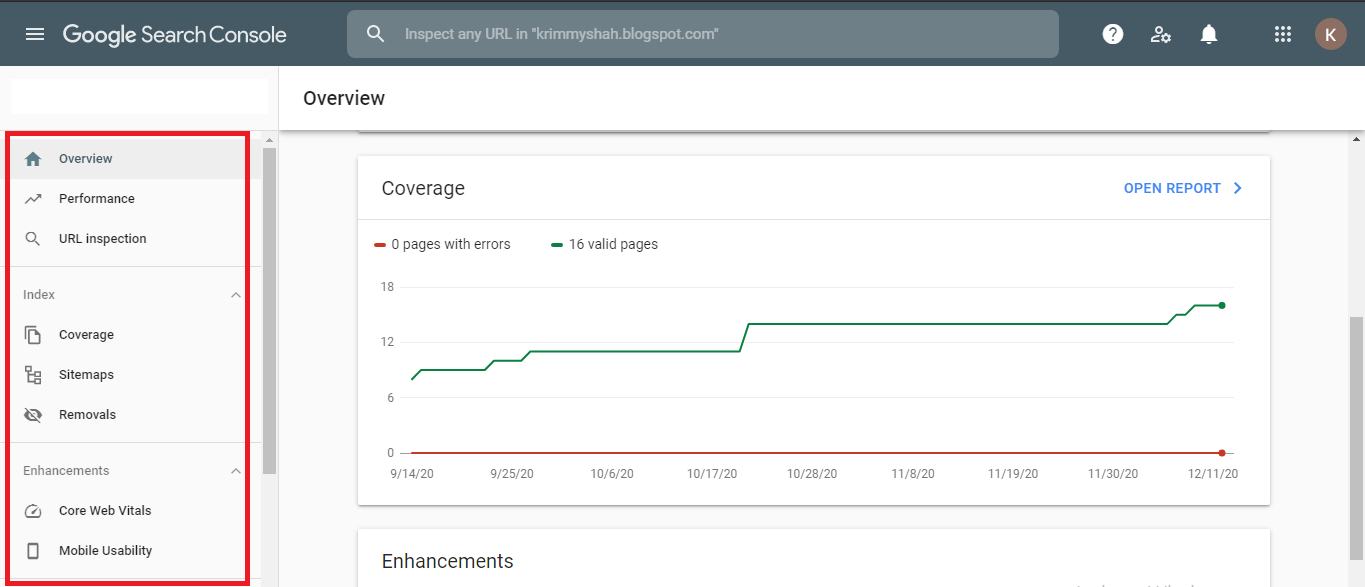
Task: Click the Google Search Console logo
Action: [175, 34]
